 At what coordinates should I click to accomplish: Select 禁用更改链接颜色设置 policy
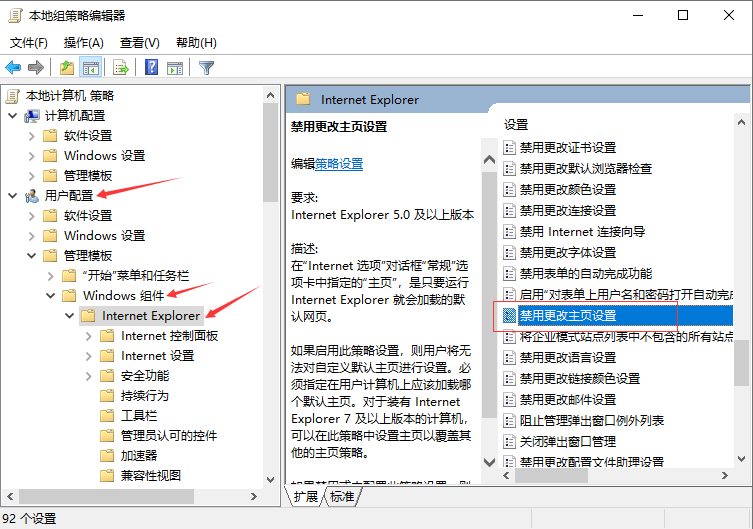coord(580,379)
